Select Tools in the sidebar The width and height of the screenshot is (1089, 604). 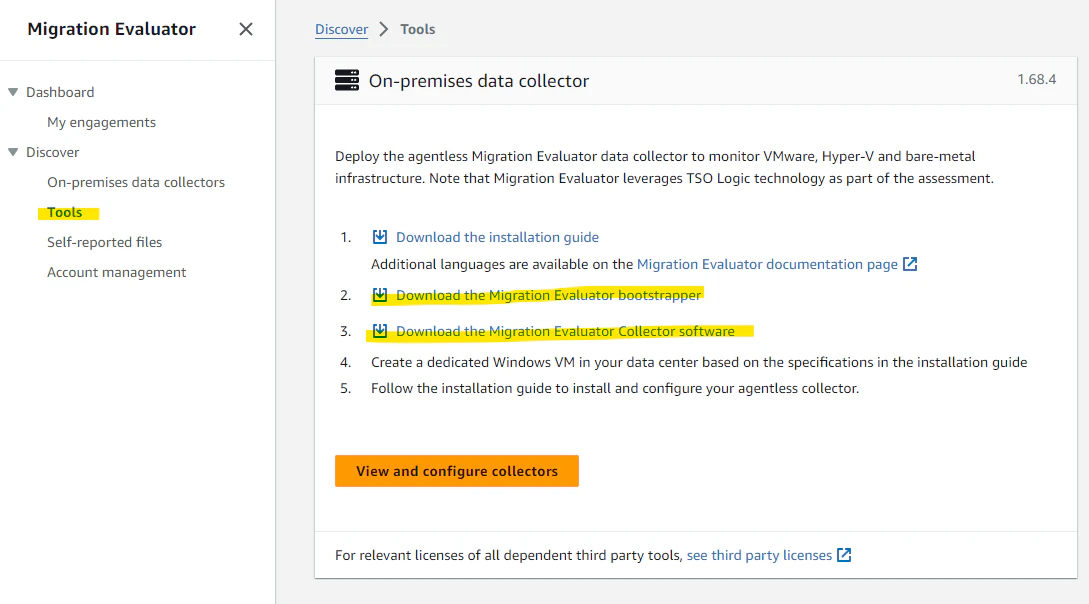click(65, 212)
